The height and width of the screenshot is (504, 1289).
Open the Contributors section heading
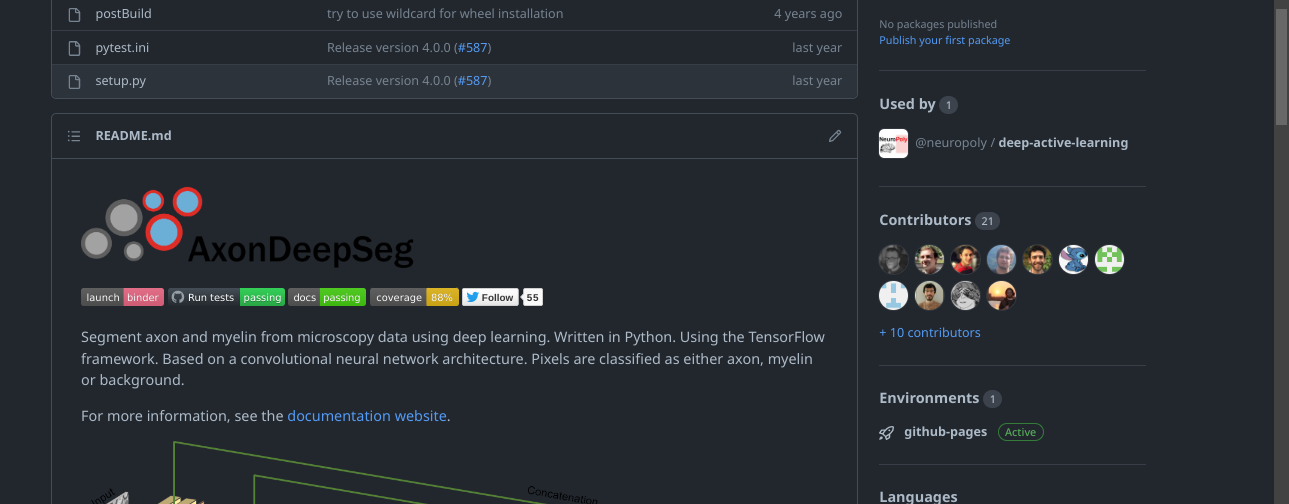click(x=925, y=220)
